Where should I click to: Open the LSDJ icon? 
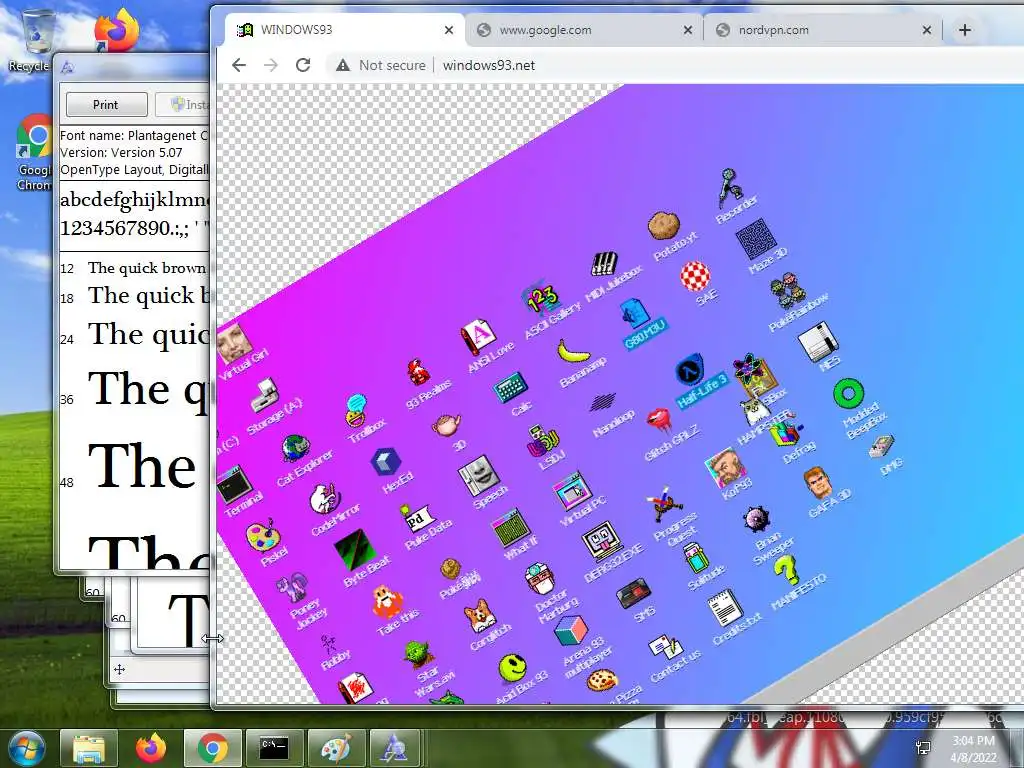543,440
